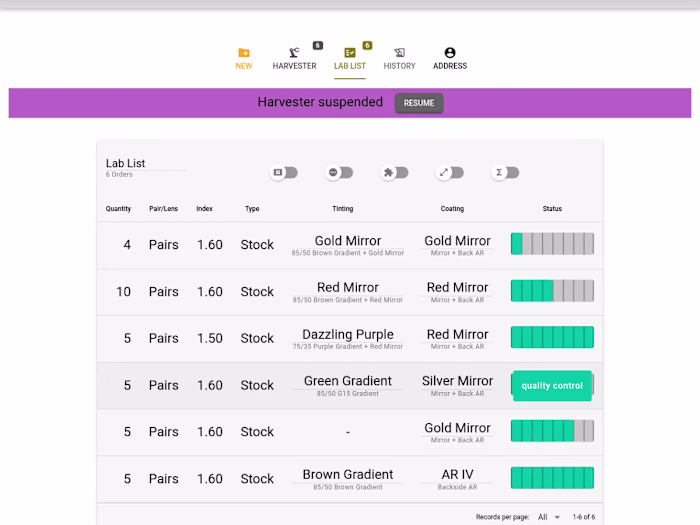The image size is (700, 525).
Task: Click the new order folder icon
Action: click(244, 53)
